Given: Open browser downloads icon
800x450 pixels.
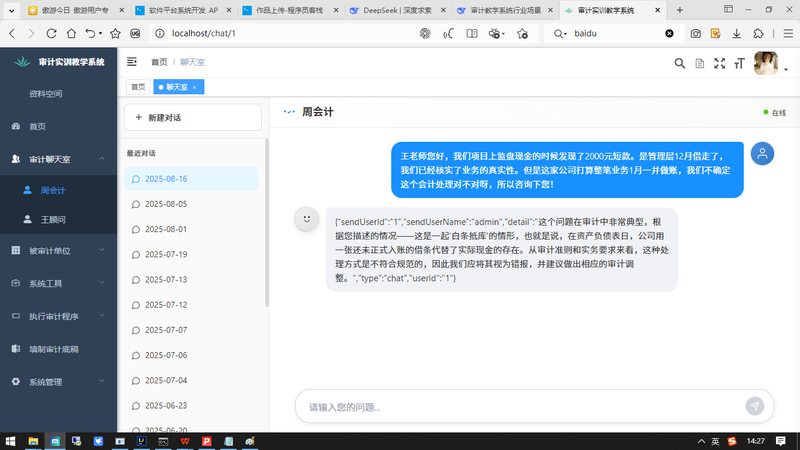Looking at the screenshot, I should (x=737, y=33).
